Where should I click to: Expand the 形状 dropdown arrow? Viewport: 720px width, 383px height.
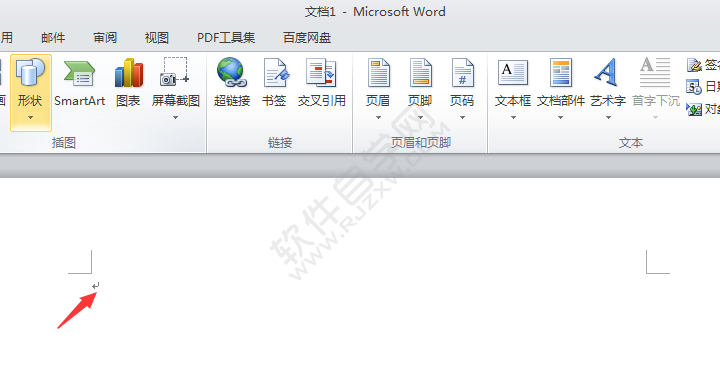click(x=31, y=118)
